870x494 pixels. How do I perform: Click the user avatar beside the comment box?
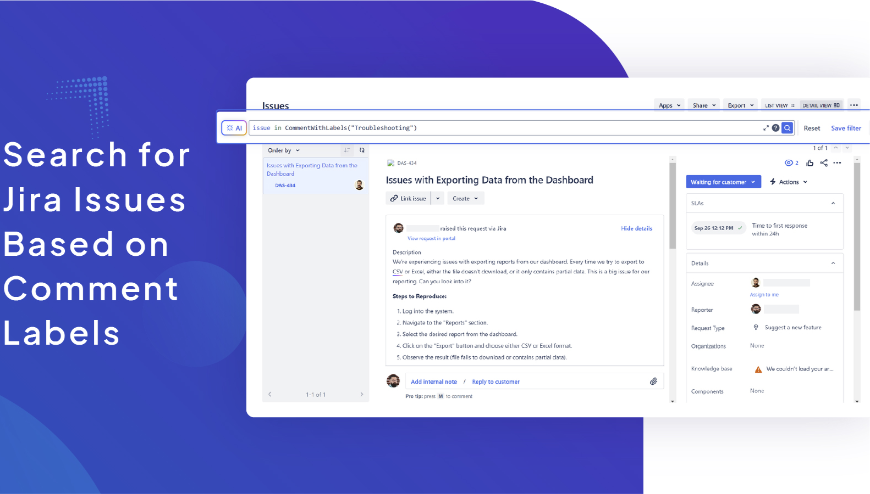tap(393, 381)
